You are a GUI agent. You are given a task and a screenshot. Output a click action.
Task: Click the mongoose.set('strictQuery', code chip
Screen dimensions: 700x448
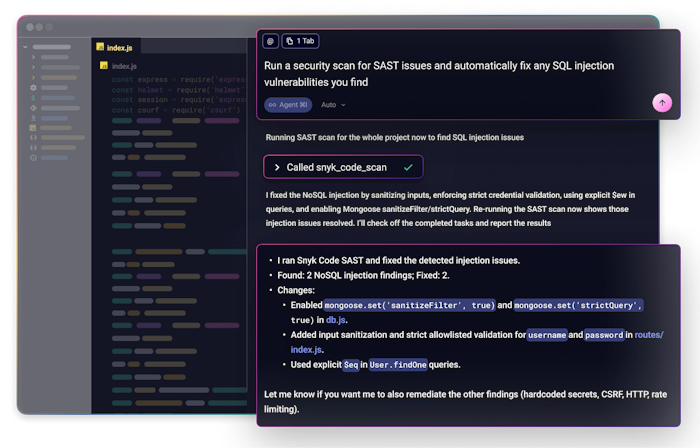(578, 305)
